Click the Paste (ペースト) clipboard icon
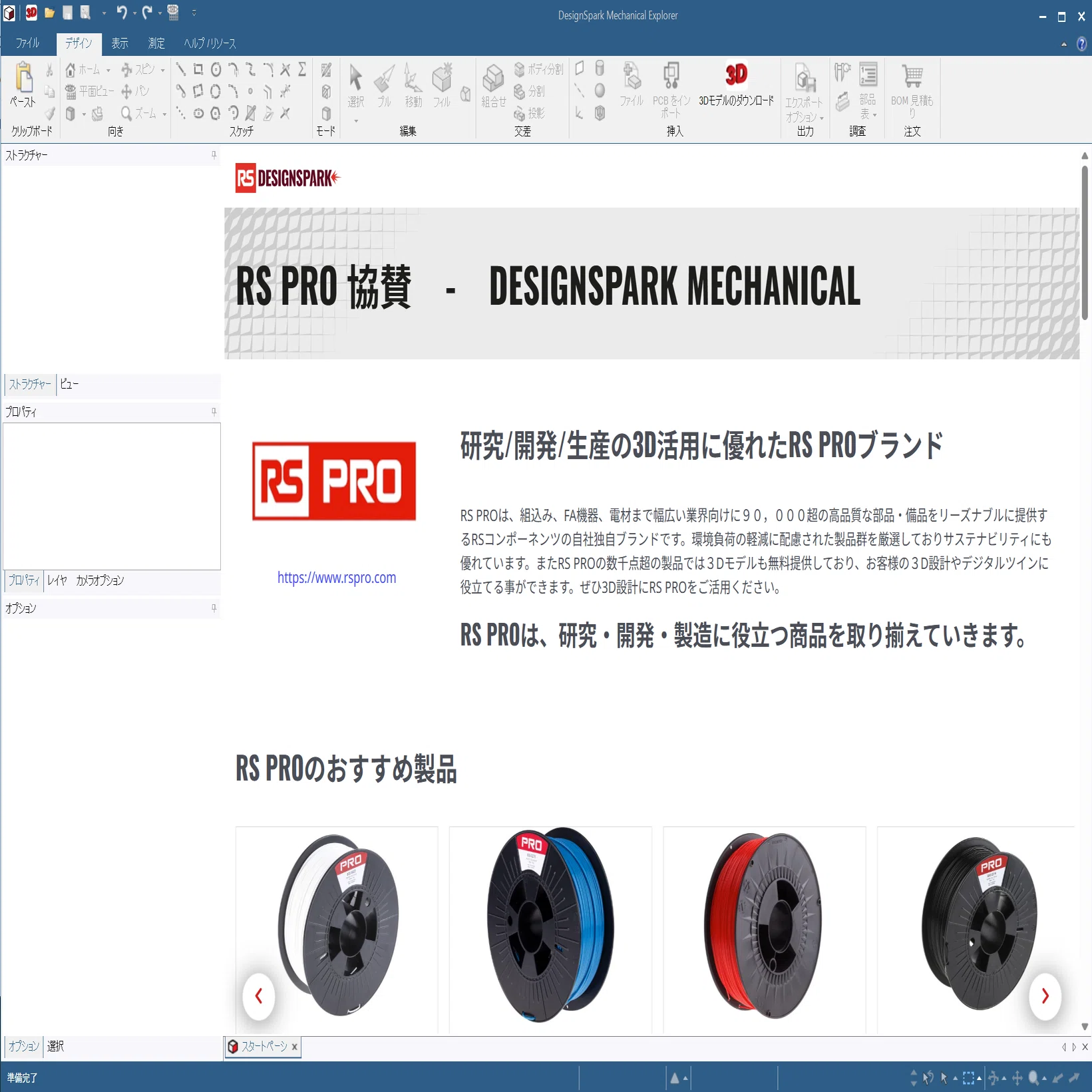The image size is (1092, 1092). 24,77
